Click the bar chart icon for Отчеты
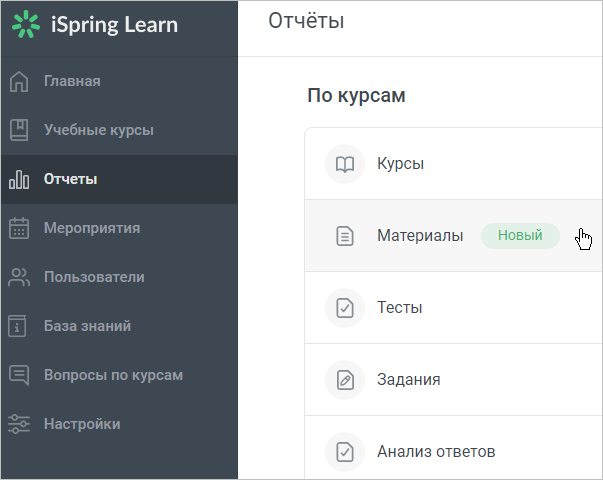The width and height of the screenshot is (603, 480). [19, 180]
